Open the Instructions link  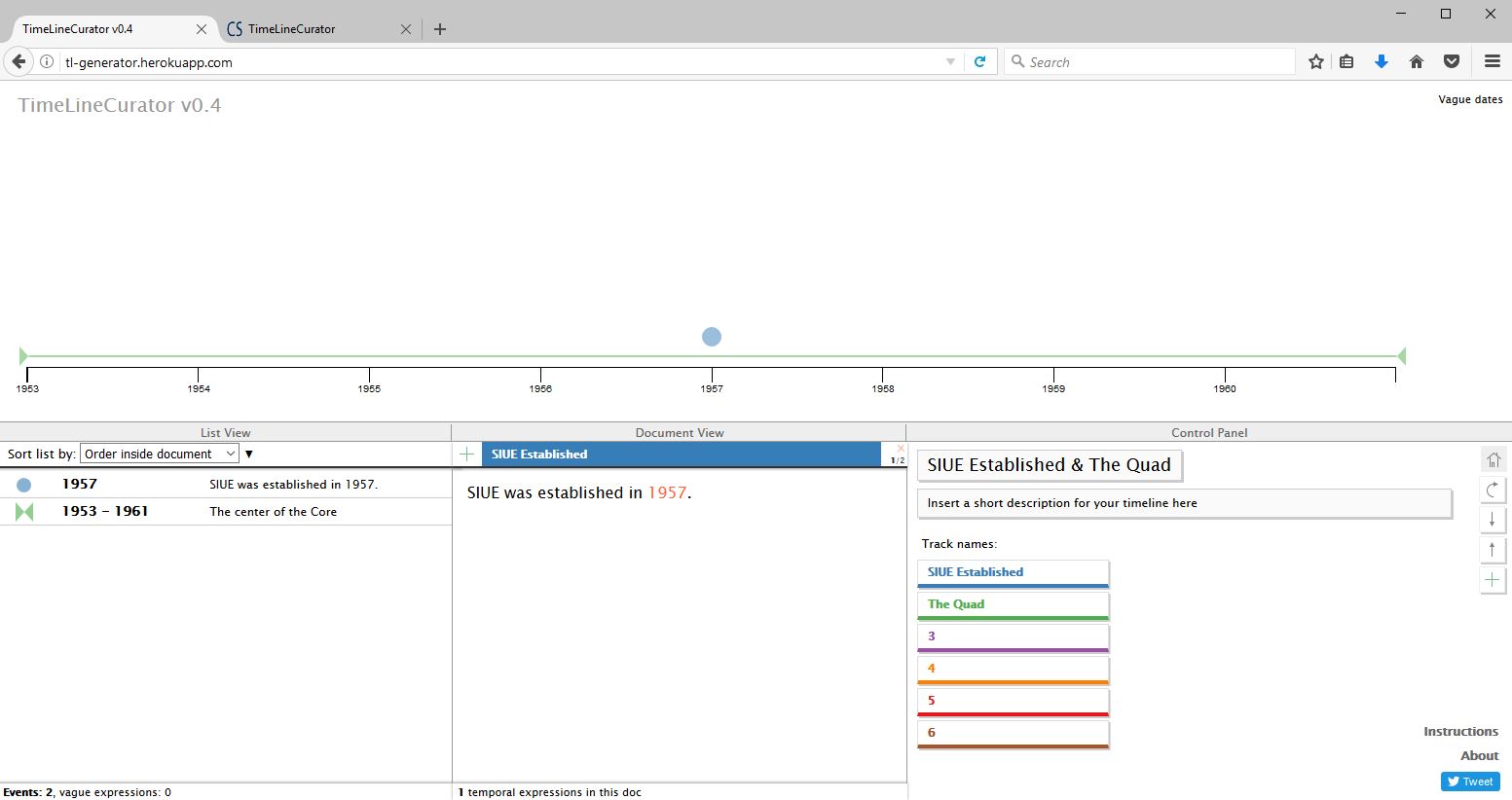pyautogui.click(x=1460, y=732)
